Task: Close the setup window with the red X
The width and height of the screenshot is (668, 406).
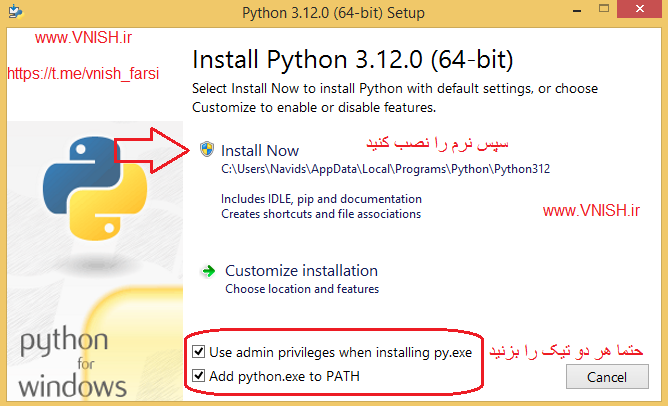Action: coord(640,12)
